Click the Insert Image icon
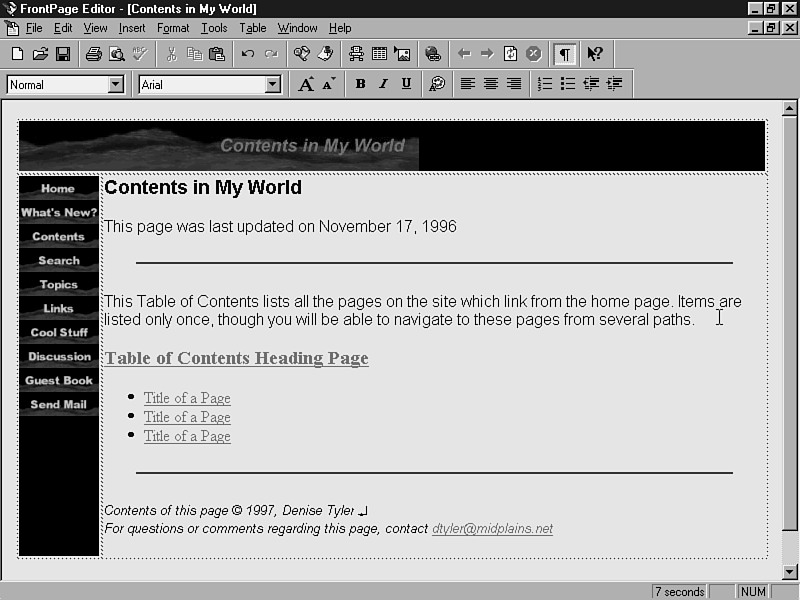 point(402,54)
